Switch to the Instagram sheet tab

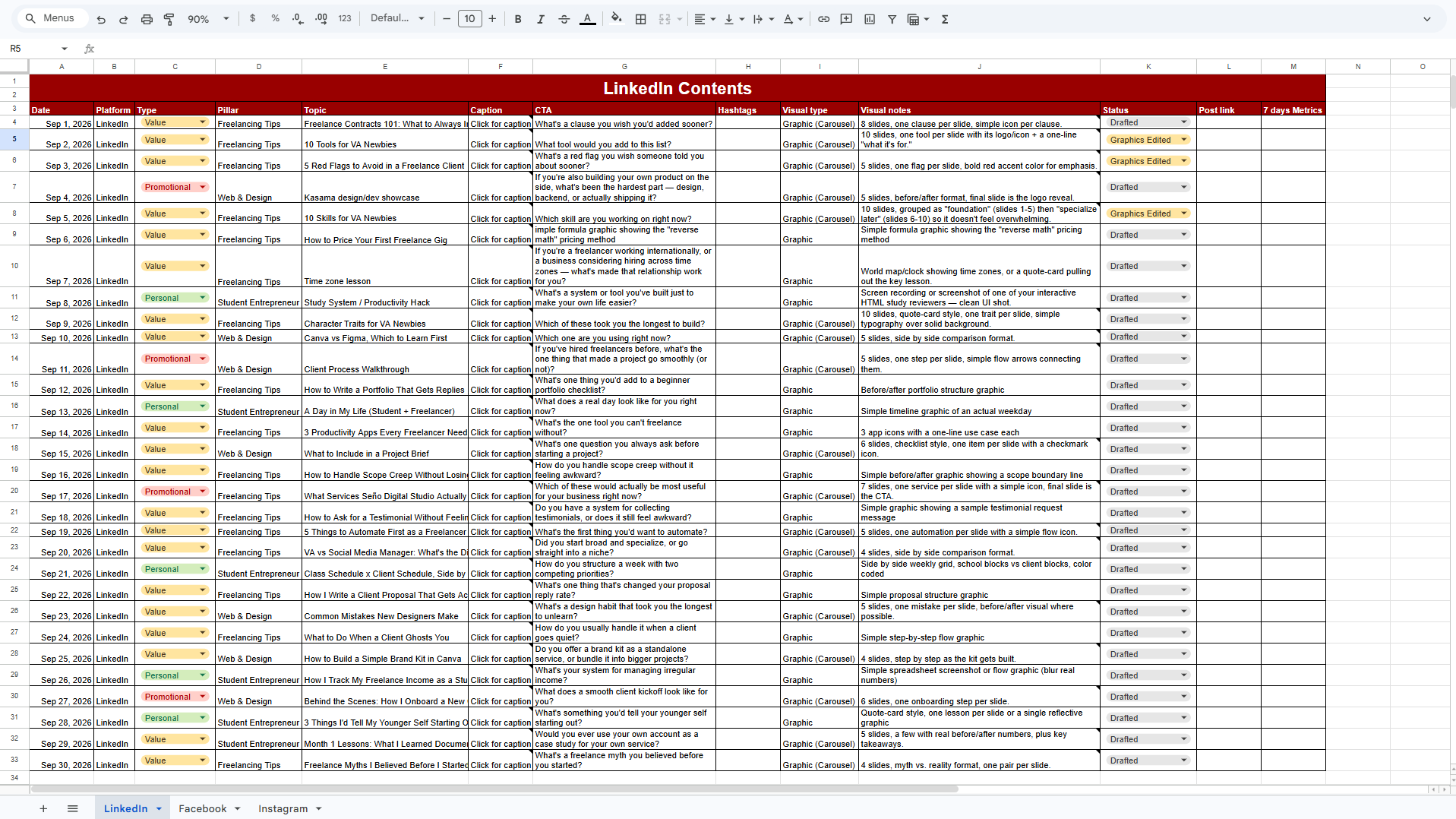point(283,808)
